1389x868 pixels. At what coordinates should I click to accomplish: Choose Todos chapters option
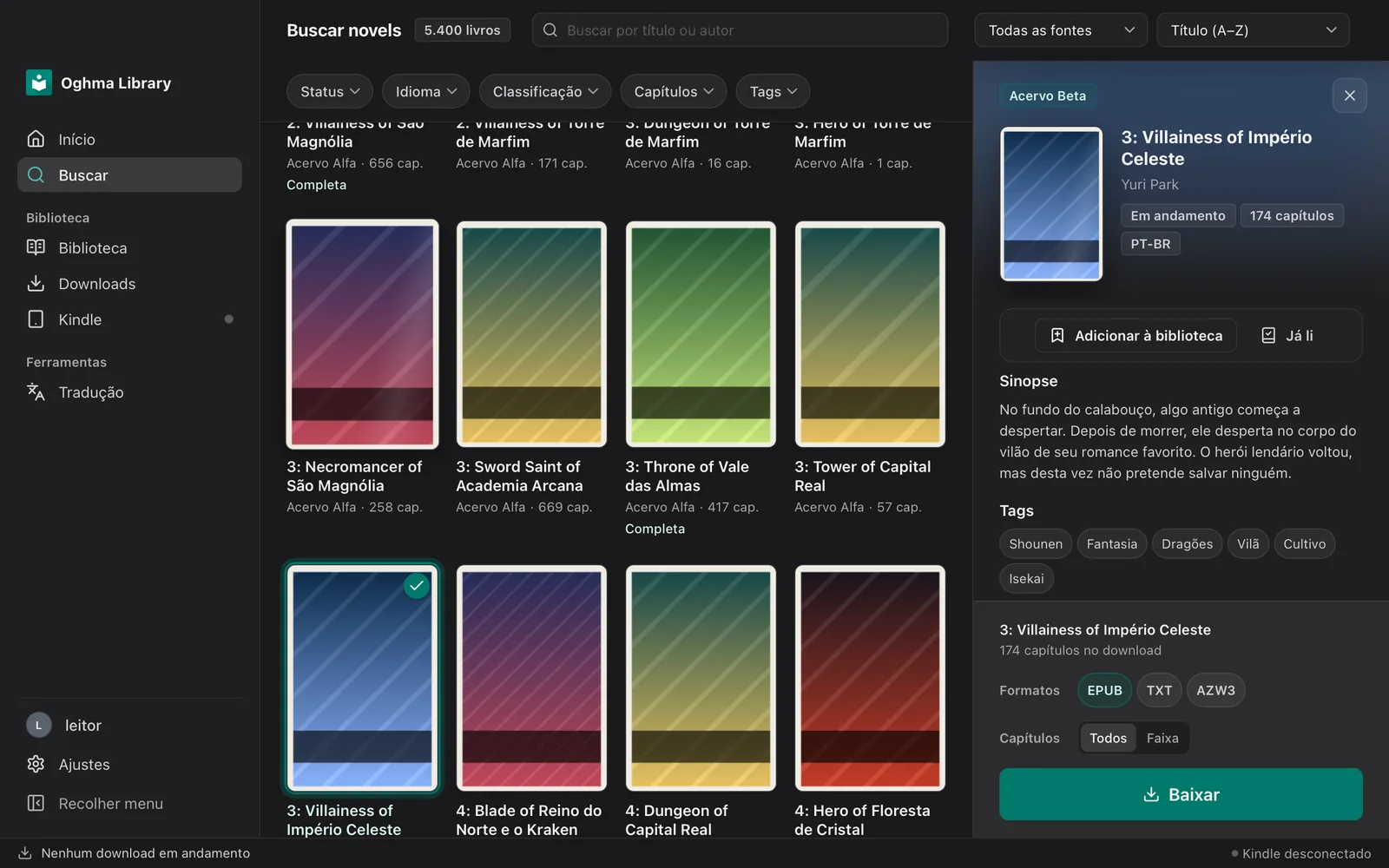point(1108,738)
